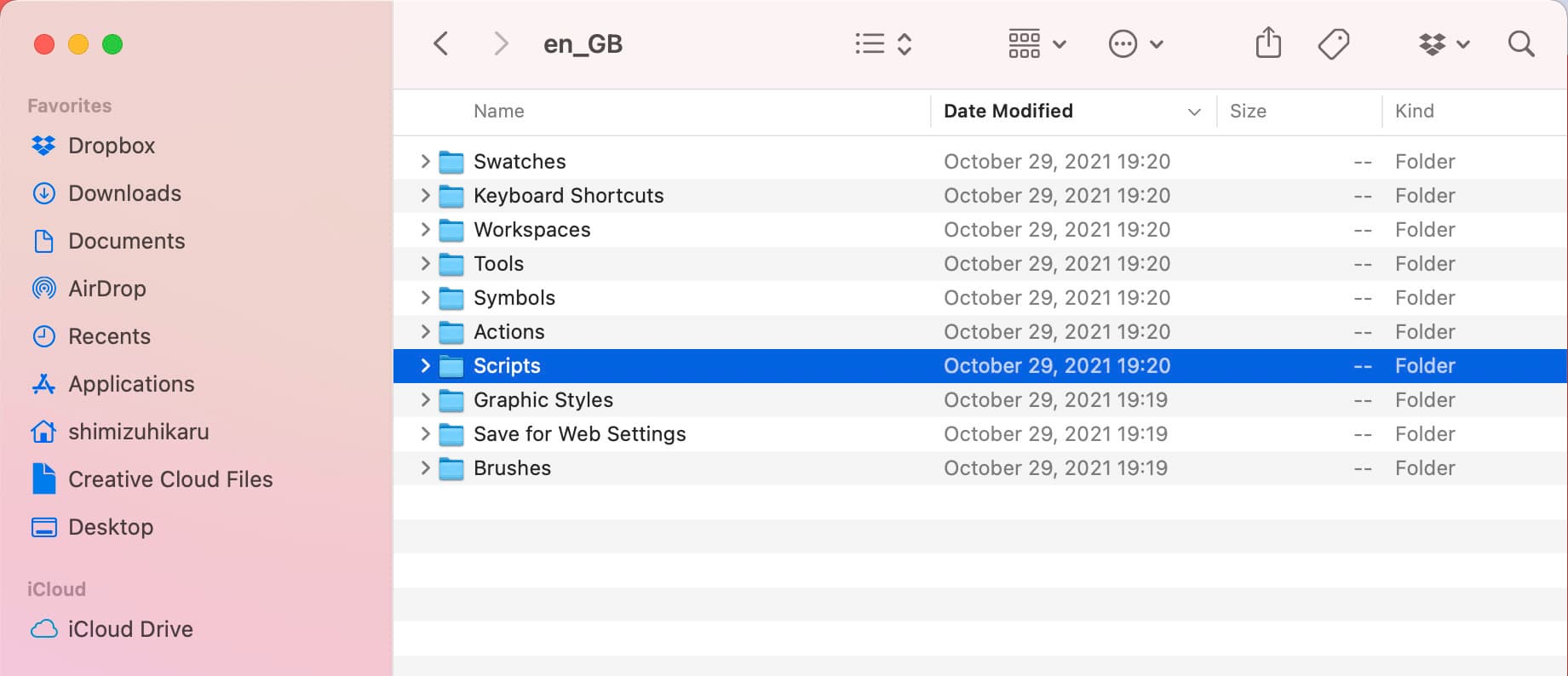Click the iCloud sidebar section header
Screen dimensions: 1568x676
coord(56,589)
